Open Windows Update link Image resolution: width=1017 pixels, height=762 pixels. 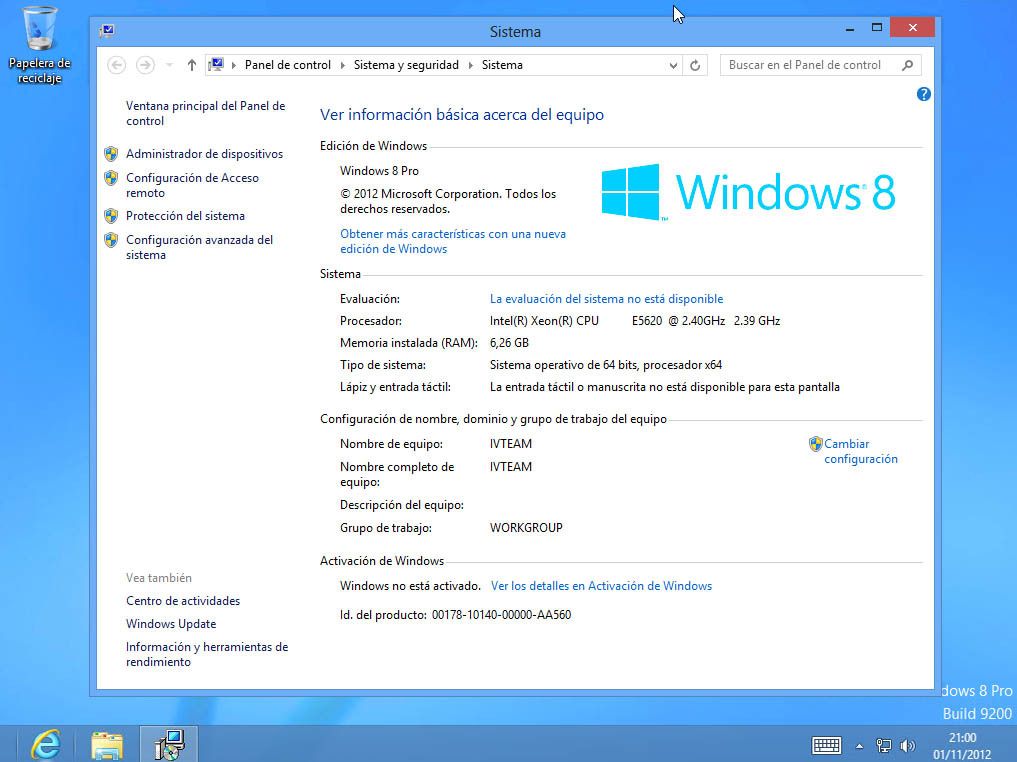[171, 624]
